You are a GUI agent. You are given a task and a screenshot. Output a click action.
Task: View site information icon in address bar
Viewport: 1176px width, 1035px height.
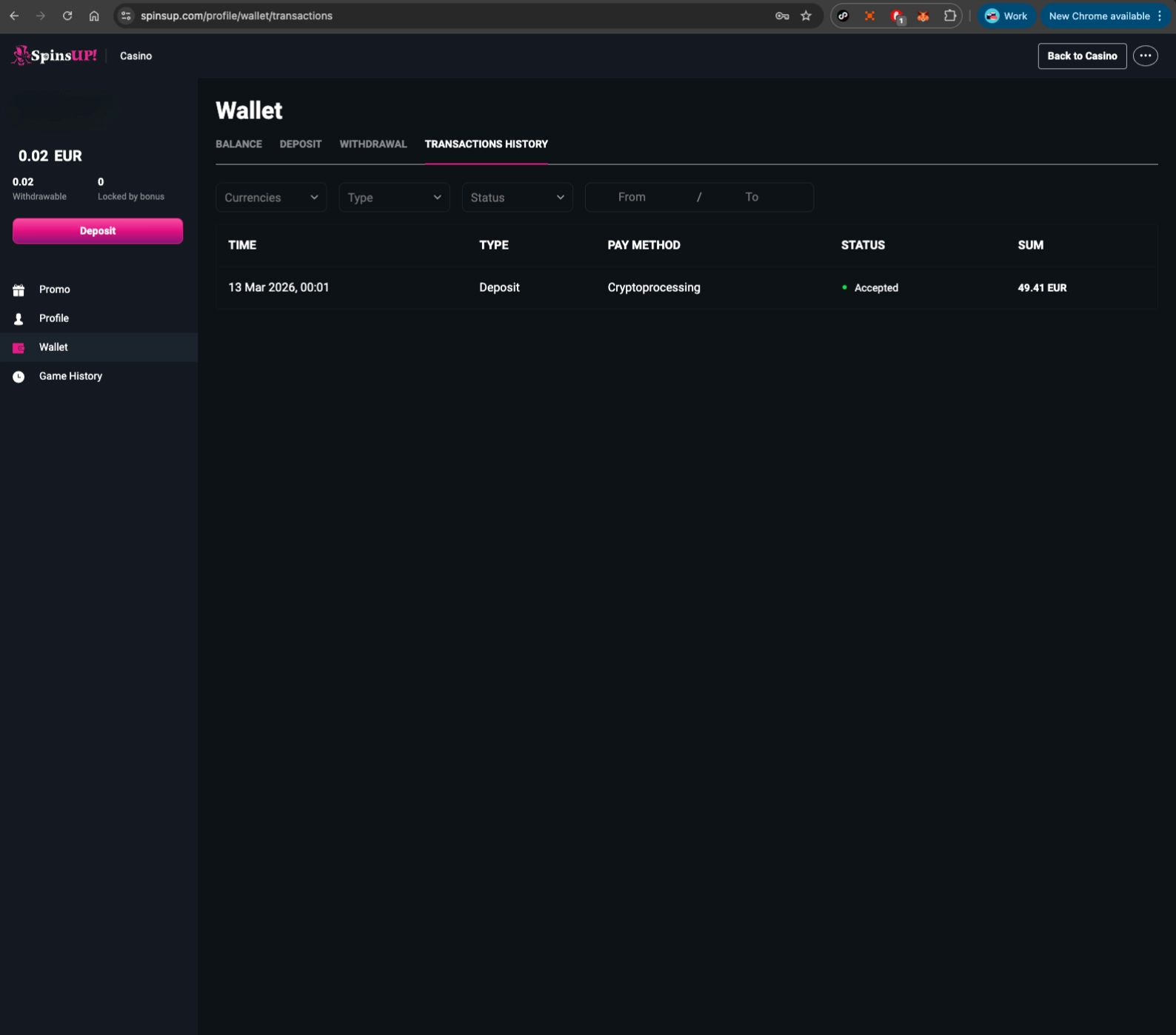click(x=127, y=16)
